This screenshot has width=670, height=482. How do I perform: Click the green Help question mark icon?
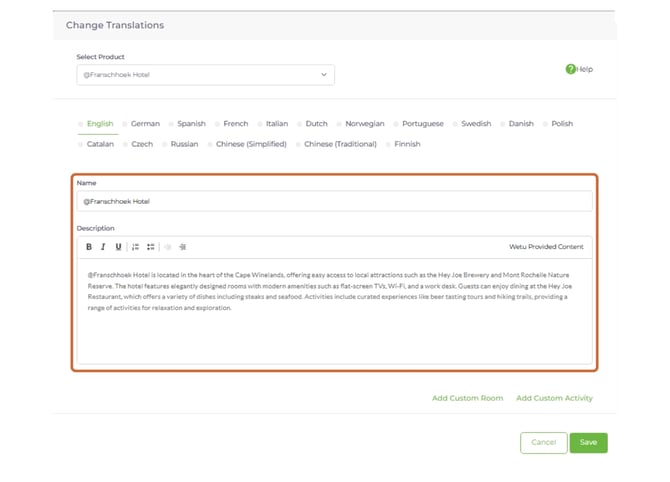[x=570, y=69]
